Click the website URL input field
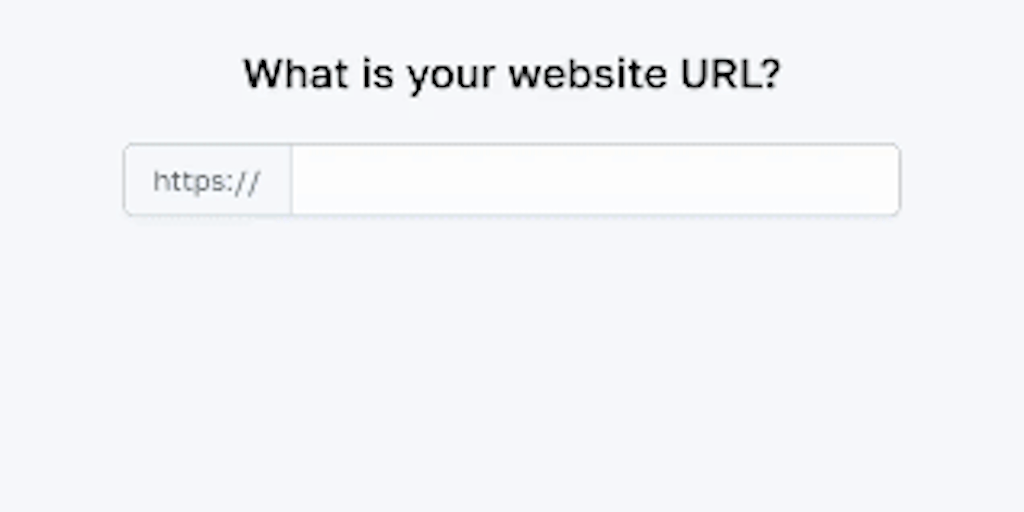Screen dimensions: 1024x512 [x=595, y=180]
